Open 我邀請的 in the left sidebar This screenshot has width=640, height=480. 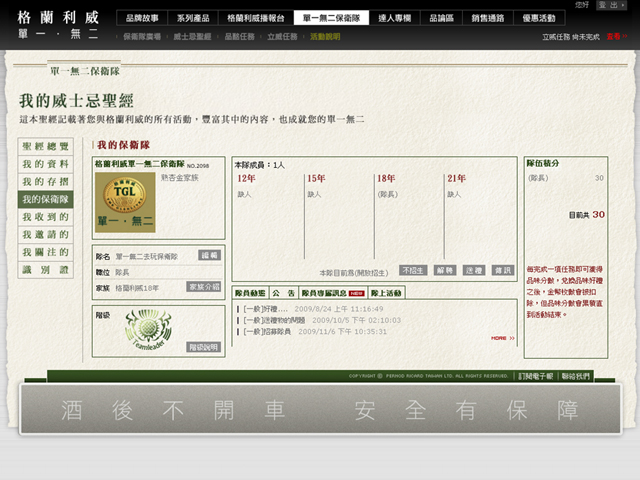[45, 234]
